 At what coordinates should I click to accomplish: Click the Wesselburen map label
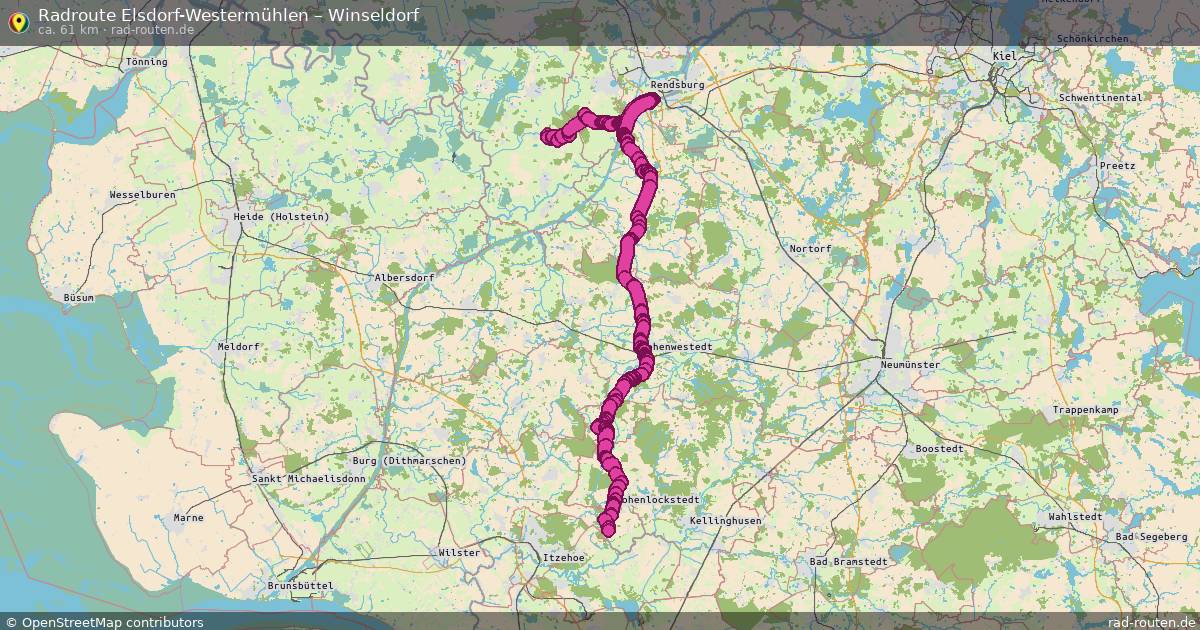(142, 194)
